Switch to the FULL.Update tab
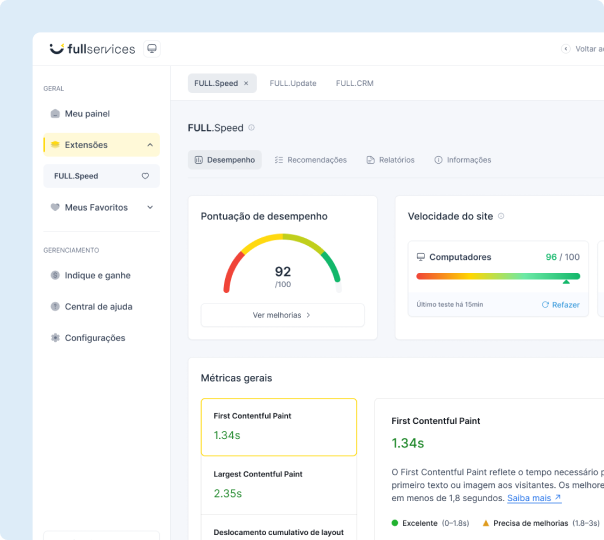The height and width of the screenshot is (540, 604). pos(292,83)
